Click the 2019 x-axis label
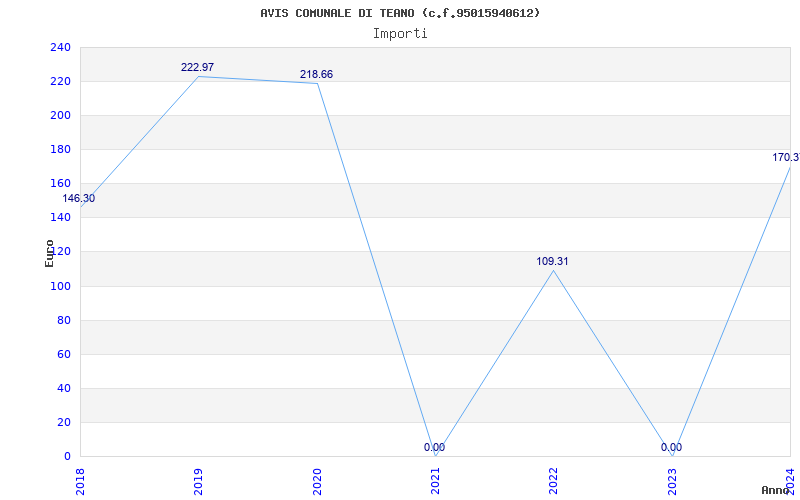Screen dimensions: 800x500 pyautogui.click(x=198, y=481)
